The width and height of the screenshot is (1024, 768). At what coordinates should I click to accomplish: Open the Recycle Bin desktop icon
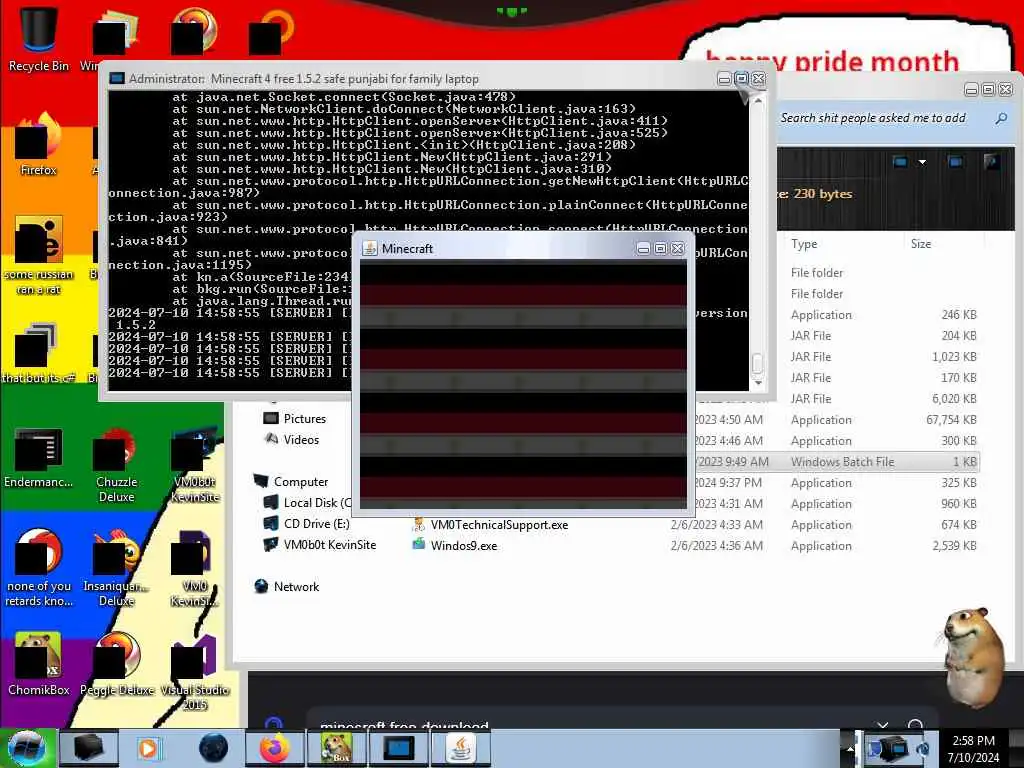coord(38,39)
